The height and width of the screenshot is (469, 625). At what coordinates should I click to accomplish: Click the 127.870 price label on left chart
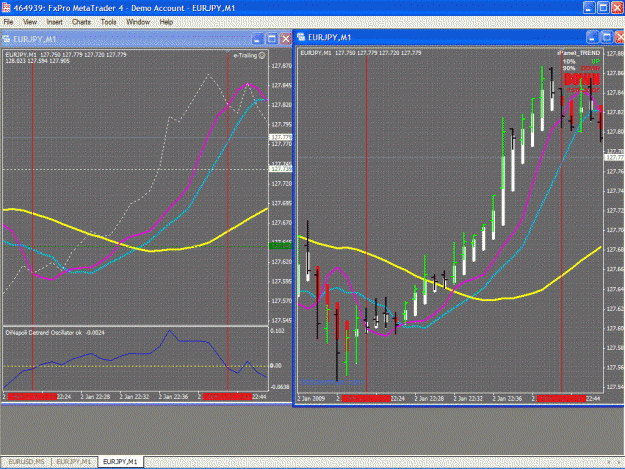(281, 66)
